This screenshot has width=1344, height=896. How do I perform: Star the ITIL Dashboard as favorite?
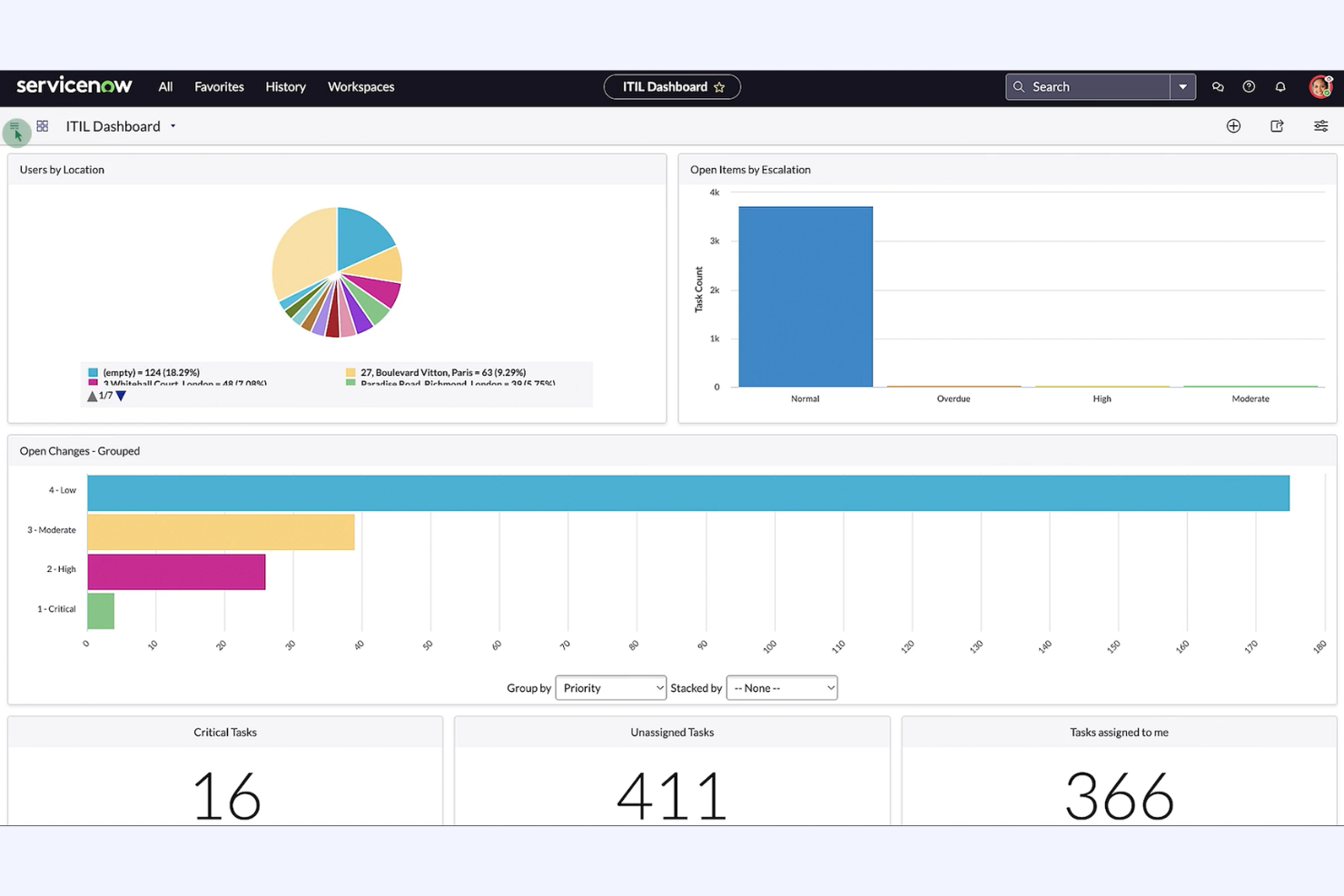point(720,86)
